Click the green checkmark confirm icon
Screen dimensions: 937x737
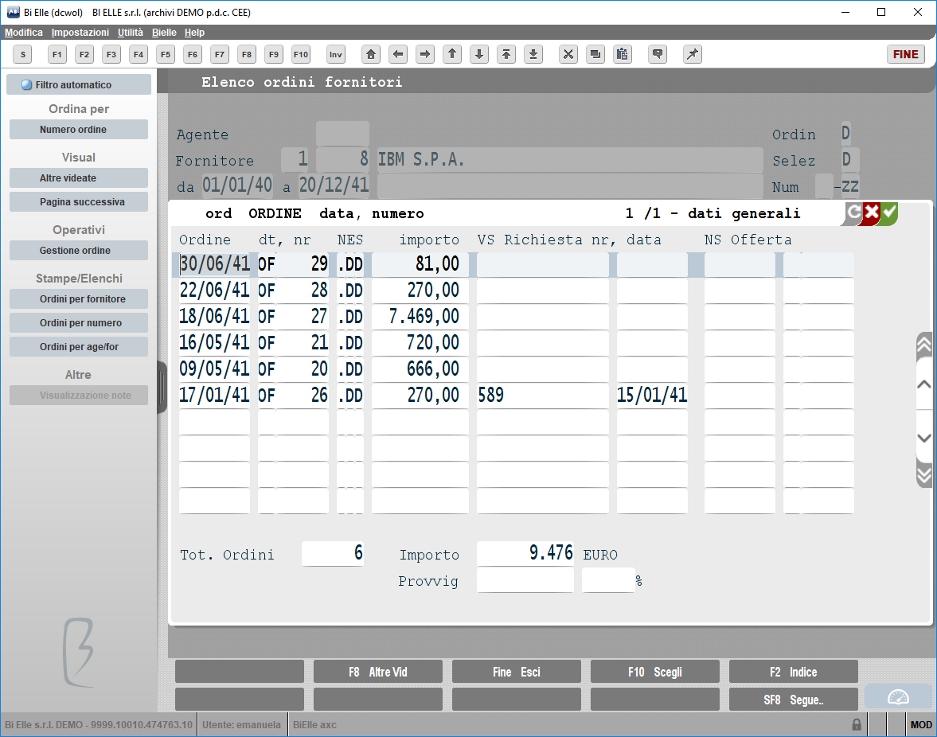890,212
